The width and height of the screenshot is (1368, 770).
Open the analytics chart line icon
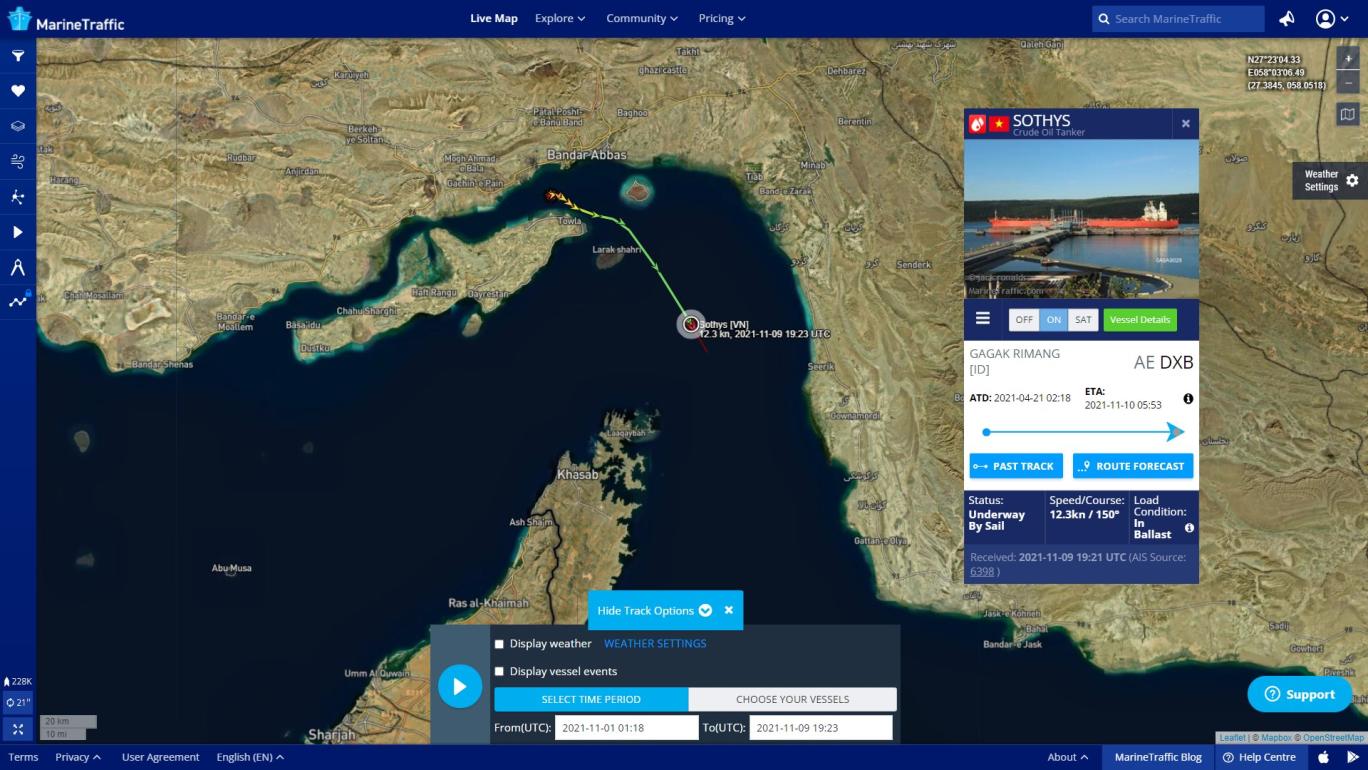(x=18, y=301)
